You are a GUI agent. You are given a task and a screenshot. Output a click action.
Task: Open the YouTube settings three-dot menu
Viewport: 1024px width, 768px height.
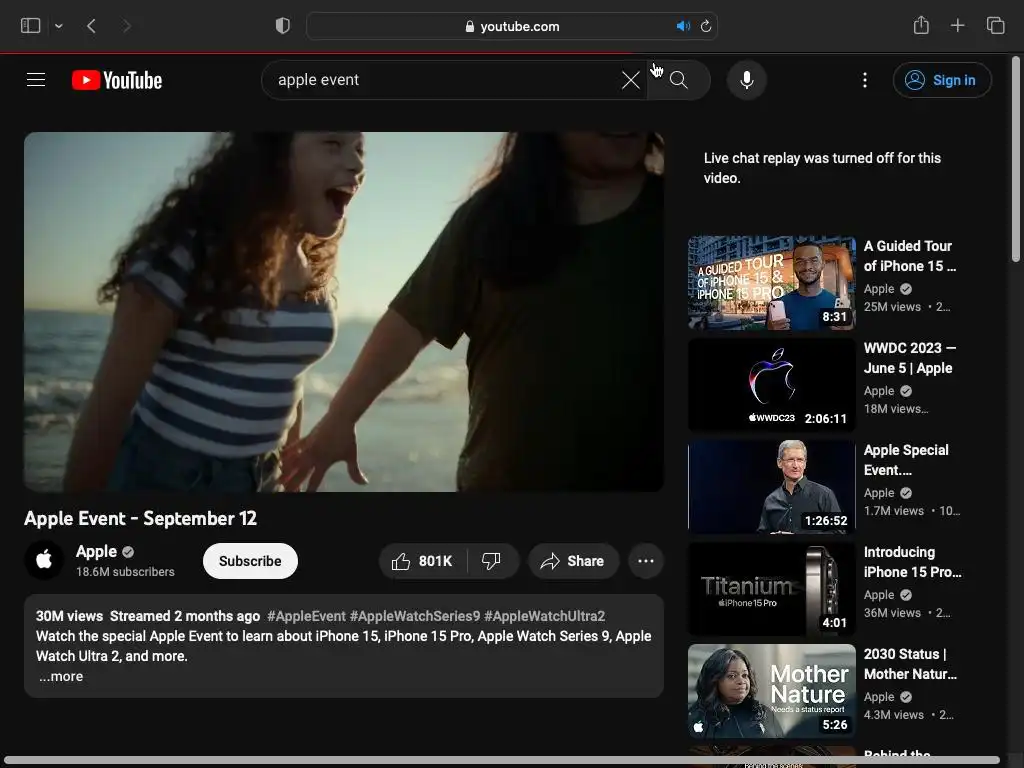pos(865,80)
